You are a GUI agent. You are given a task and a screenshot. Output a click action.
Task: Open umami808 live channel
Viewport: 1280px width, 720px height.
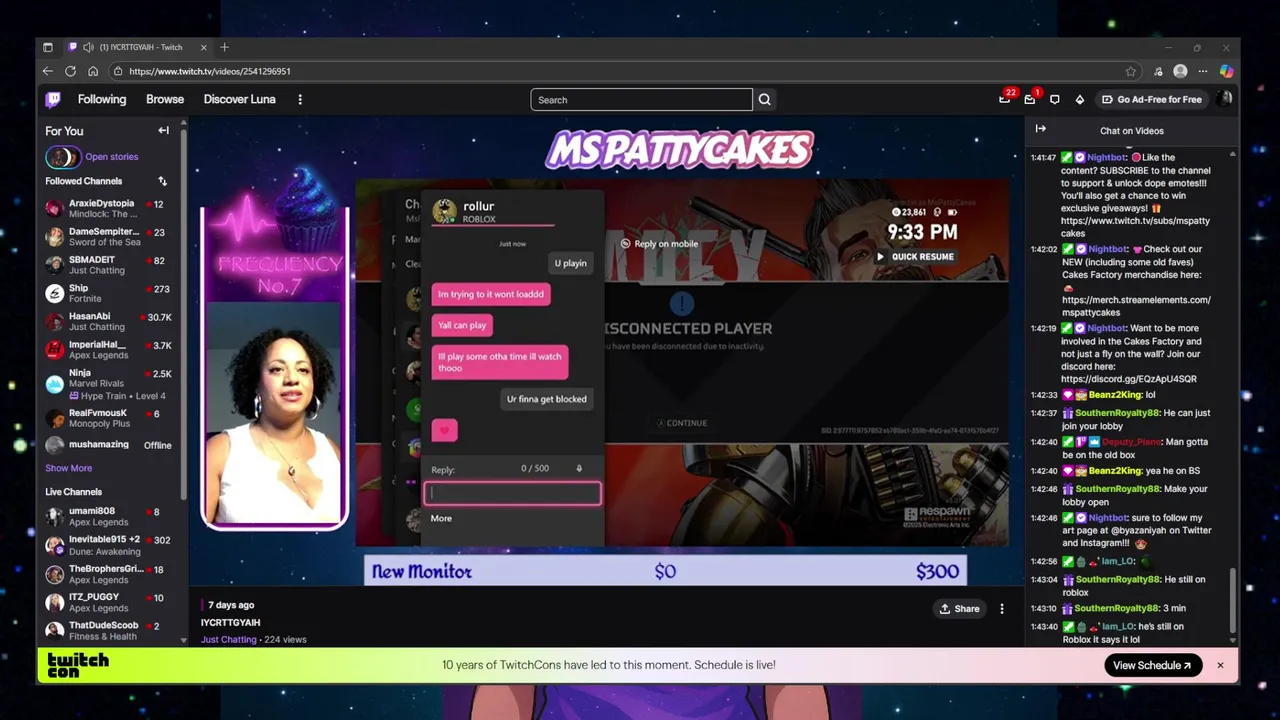tap(112, 516)
